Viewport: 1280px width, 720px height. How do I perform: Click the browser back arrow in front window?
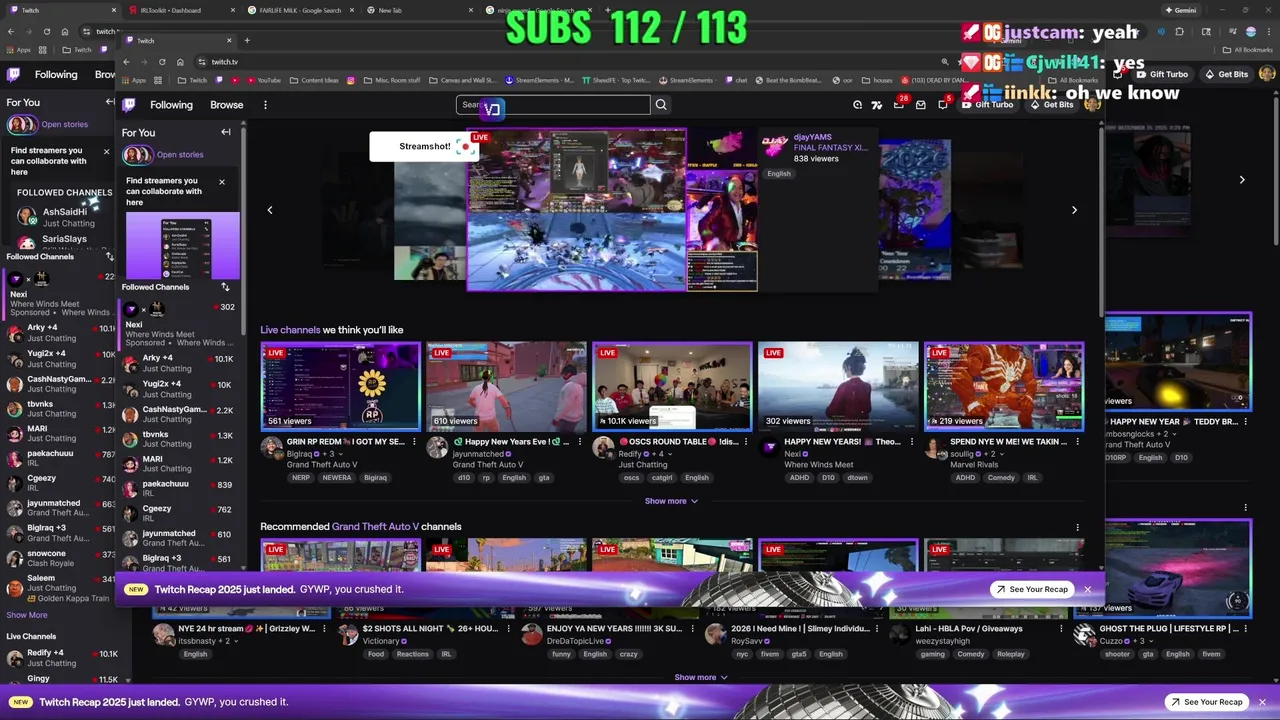(x=126, y=62)
